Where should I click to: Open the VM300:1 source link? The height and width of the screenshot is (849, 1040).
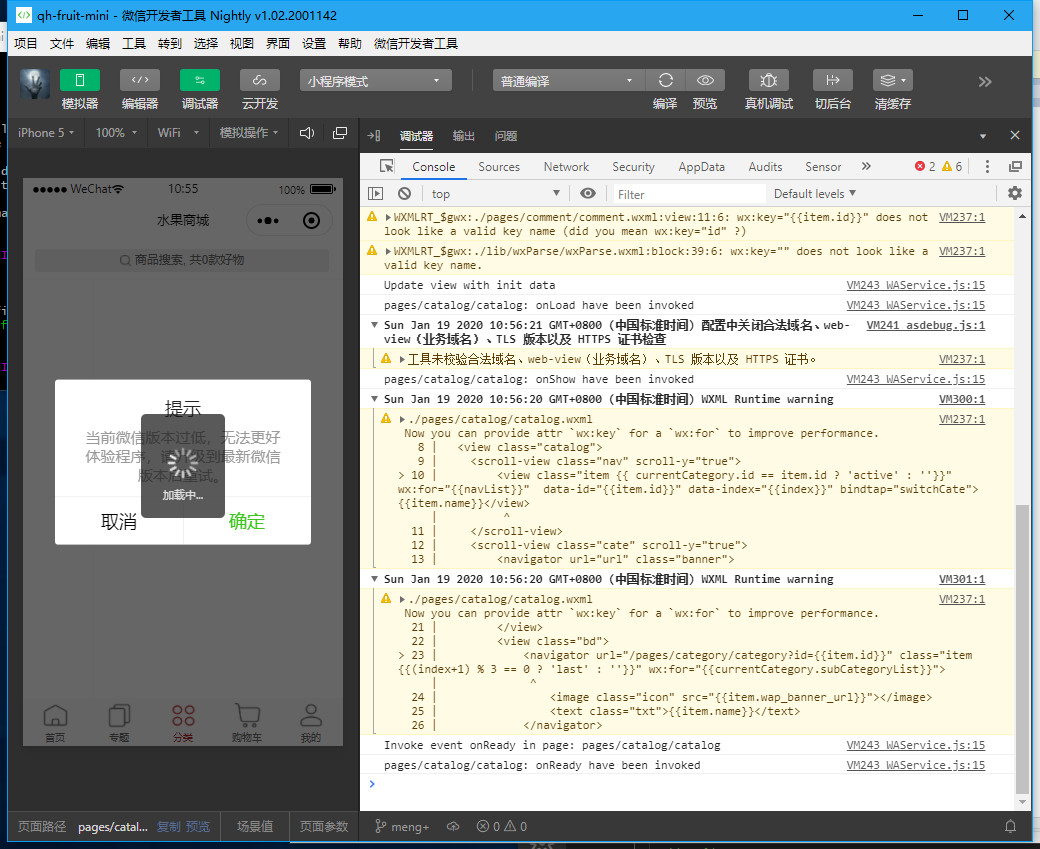click(x=962, y=399)
